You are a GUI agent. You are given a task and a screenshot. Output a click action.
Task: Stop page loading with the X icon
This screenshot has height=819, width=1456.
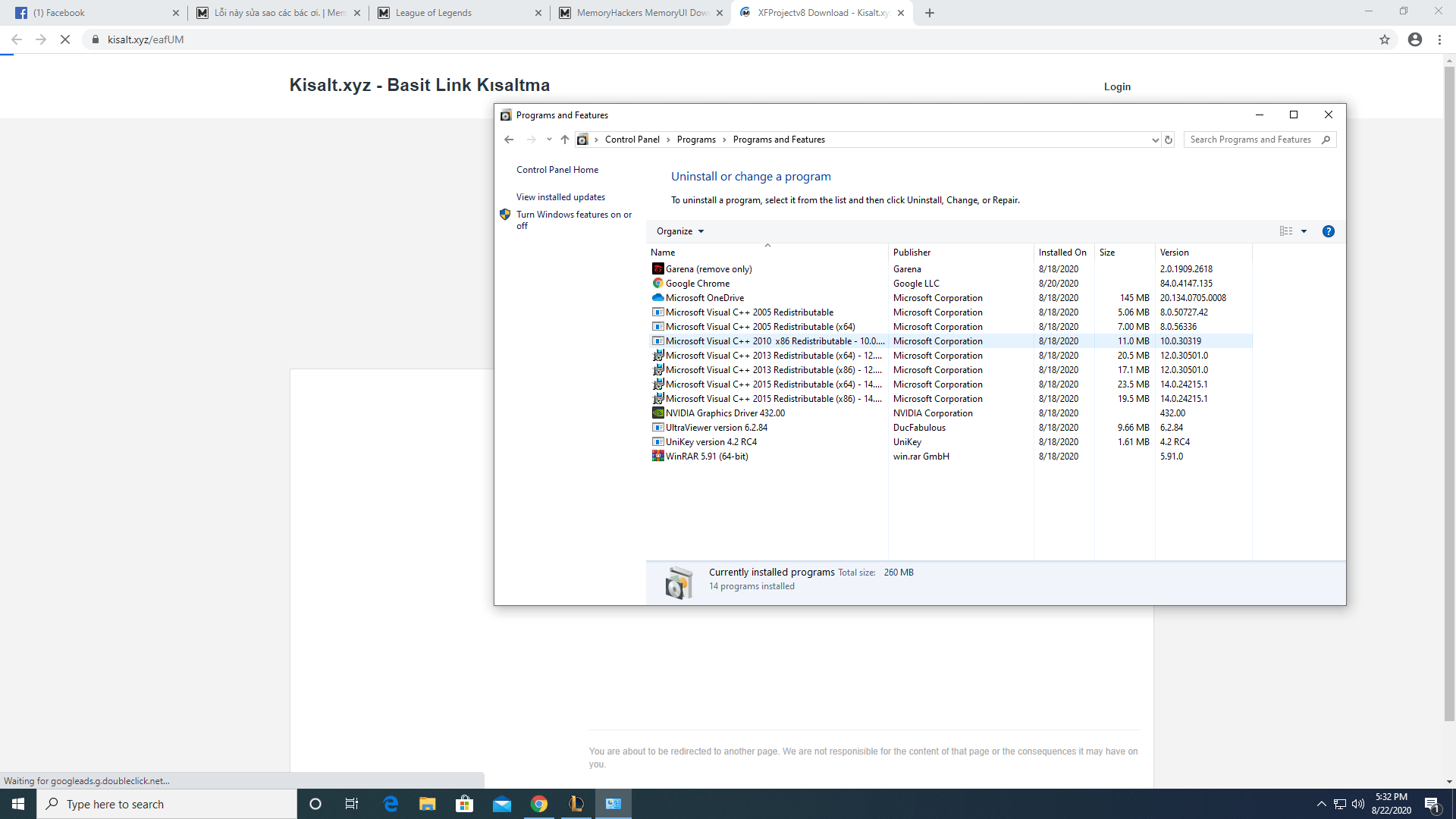click(x=65, y=39)
